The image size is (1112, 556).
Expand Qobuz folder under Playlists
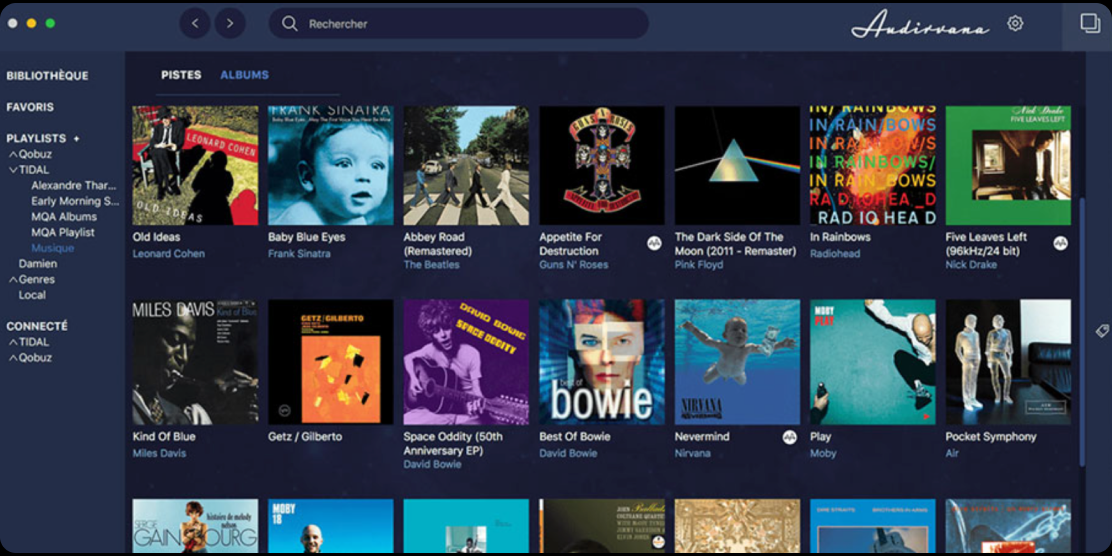tap(13, 154)
